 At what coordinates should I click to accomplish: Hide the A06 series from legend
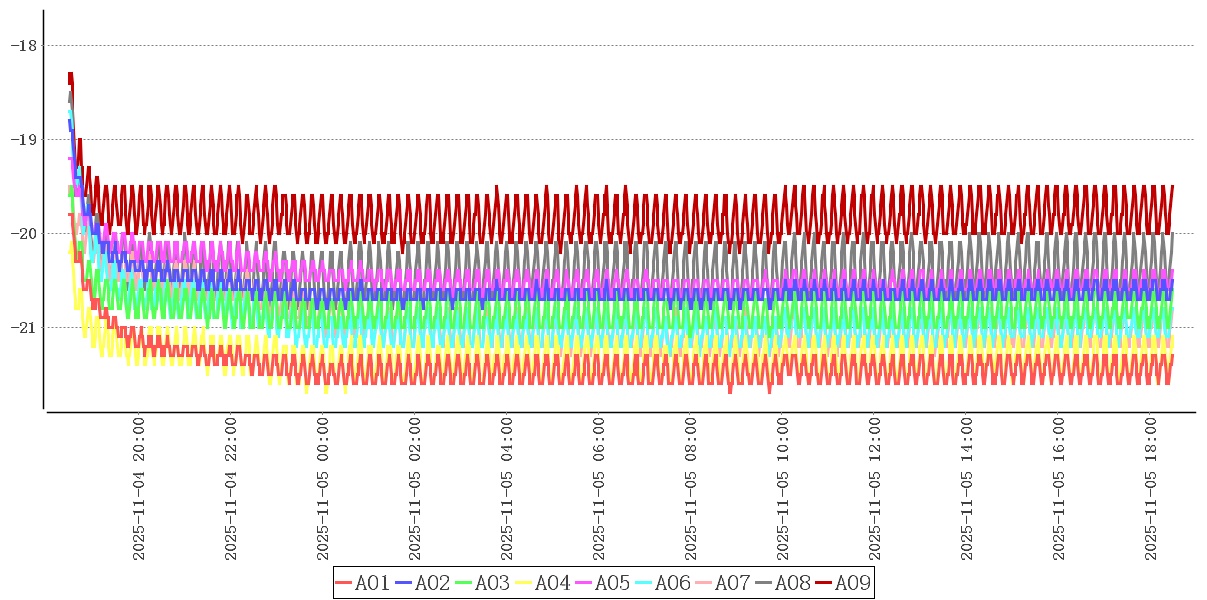(x=672, y=583)
